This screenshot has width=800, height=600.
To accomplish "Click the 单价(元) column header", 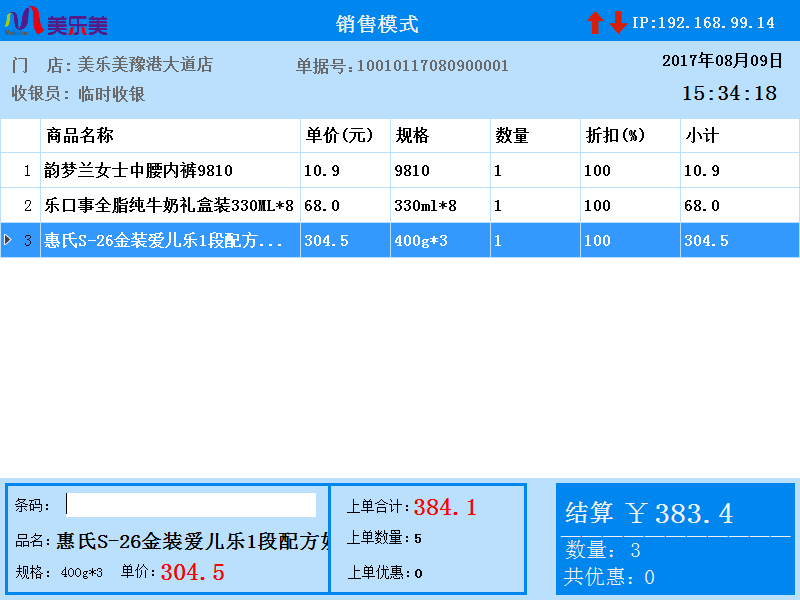I will click(345, 136).
